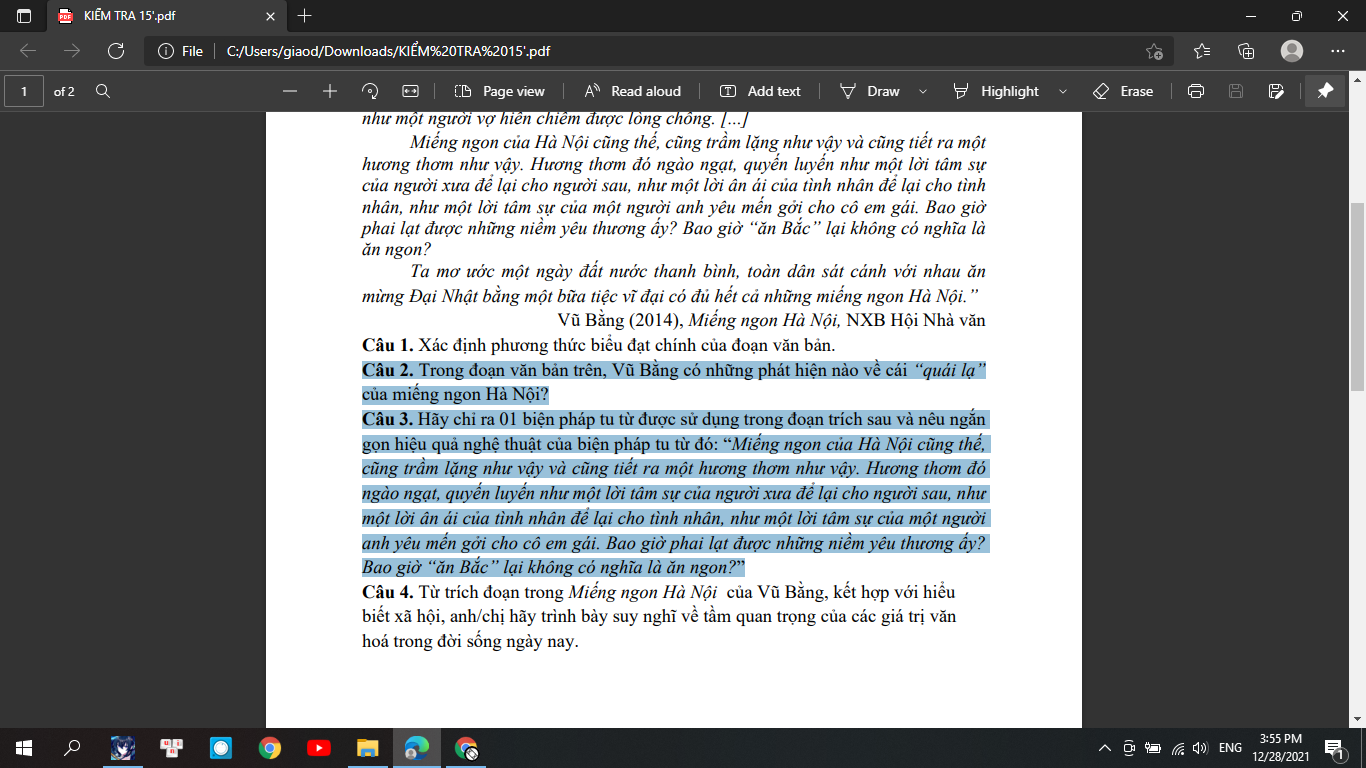Viewport: 1366px width, 768px height.
Task: Expand the Highlight color dropdown arrow
Action: coord(1062,91)
